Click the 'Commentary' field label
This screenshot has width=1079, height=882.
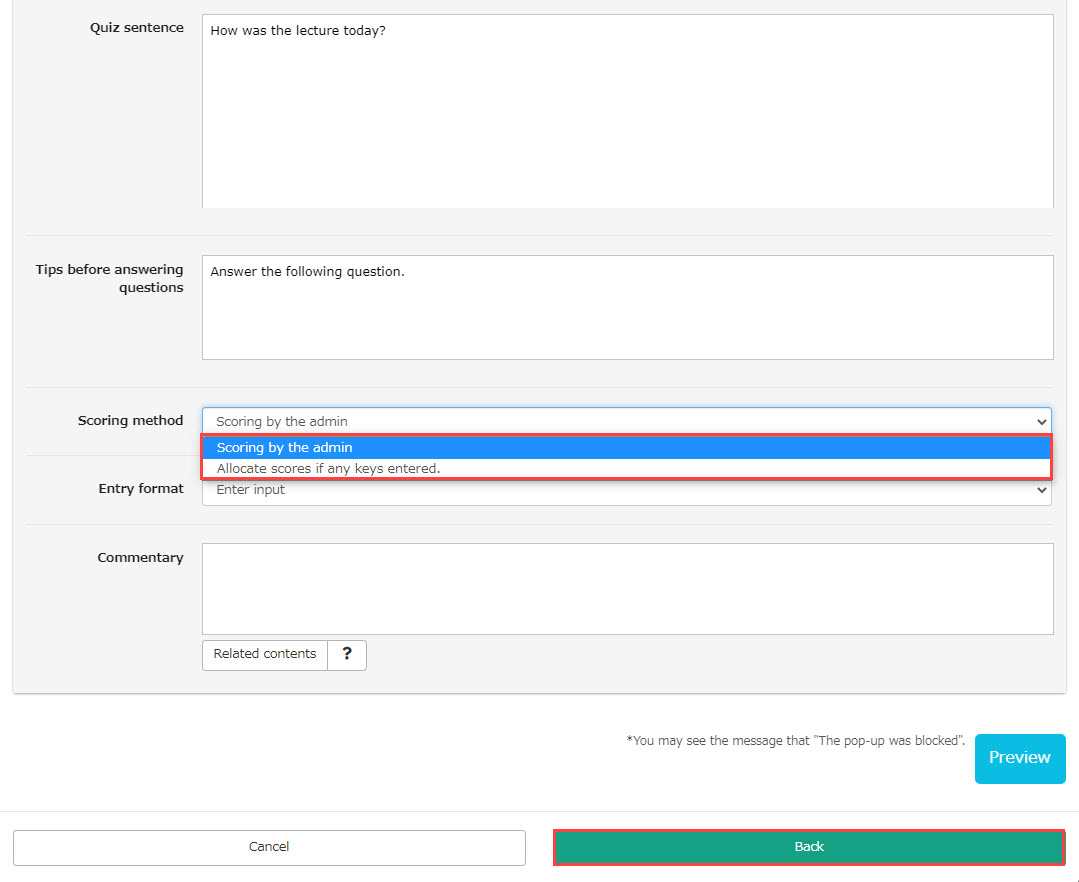pos(140,558)
